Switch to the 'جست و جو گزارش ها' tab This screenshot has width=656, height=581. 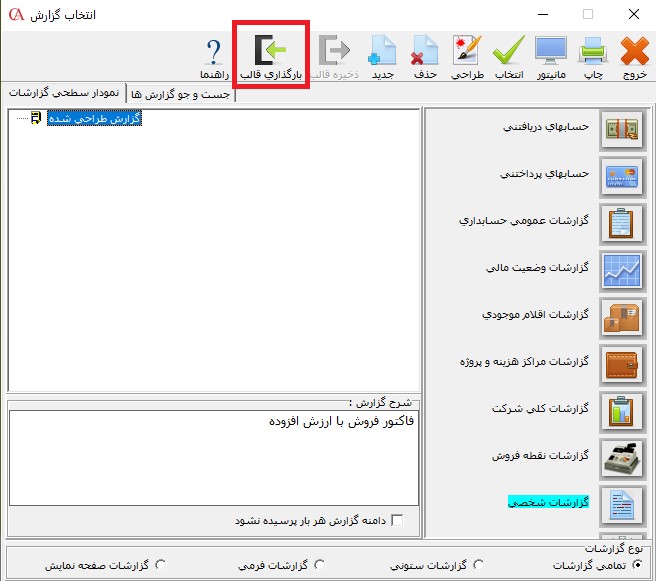[180, 94]
